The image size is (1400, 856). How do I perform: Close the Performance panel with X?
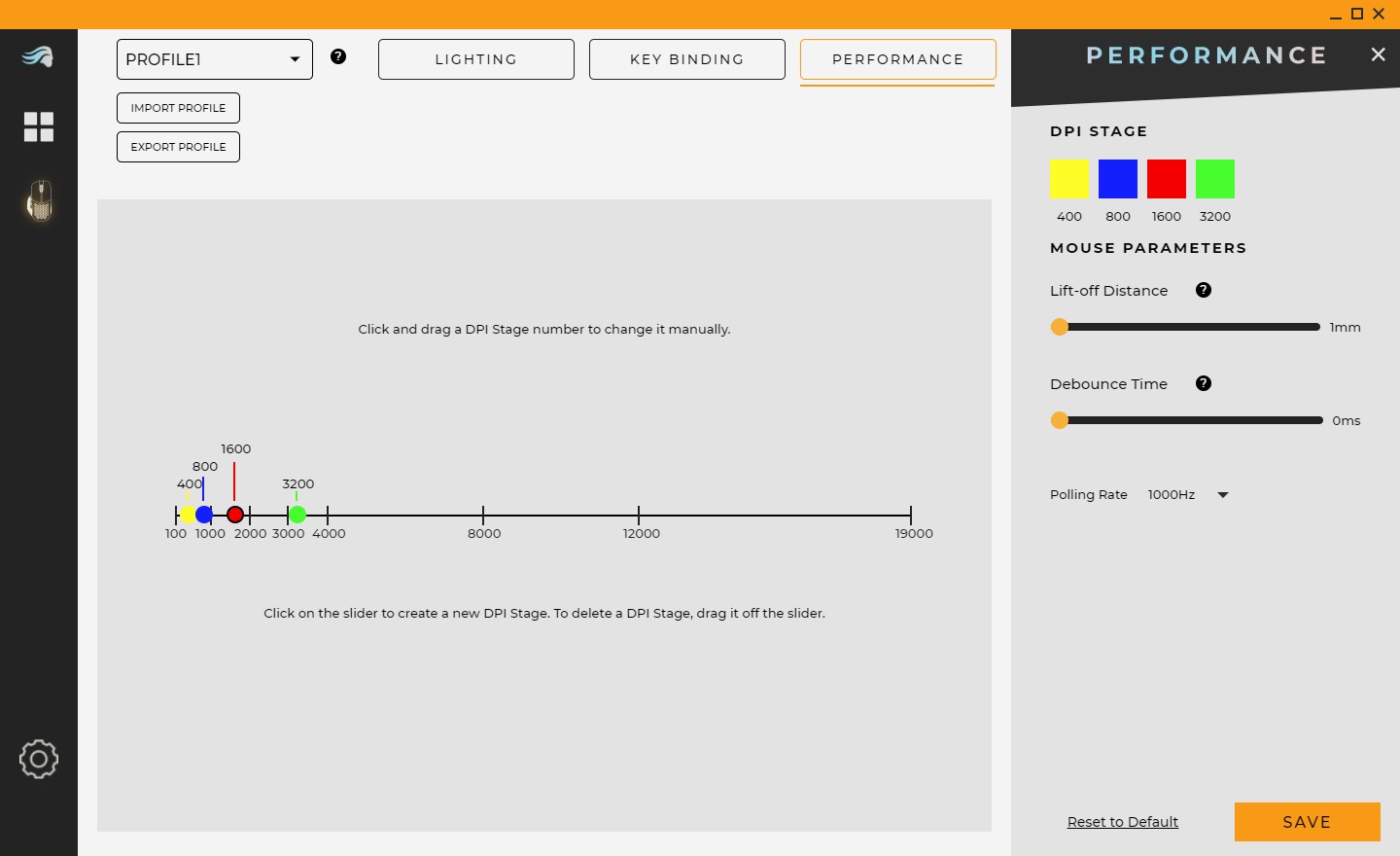pos(1378,54)
